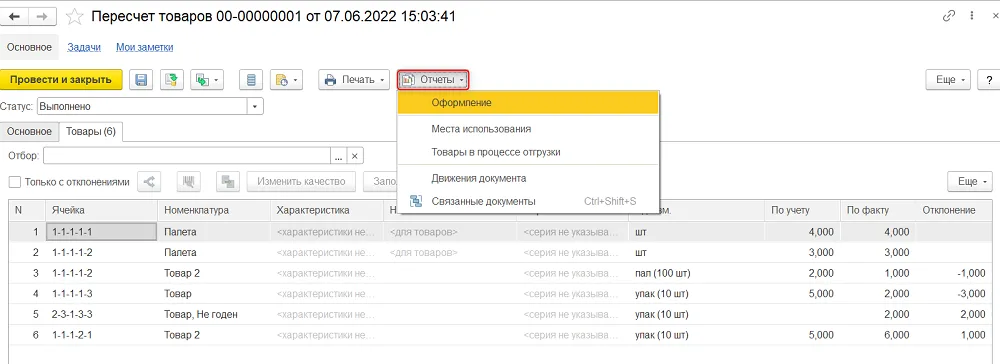Get a link to the document with the chain icon
Screen dimensions: 1000x364
pos(948,17)
